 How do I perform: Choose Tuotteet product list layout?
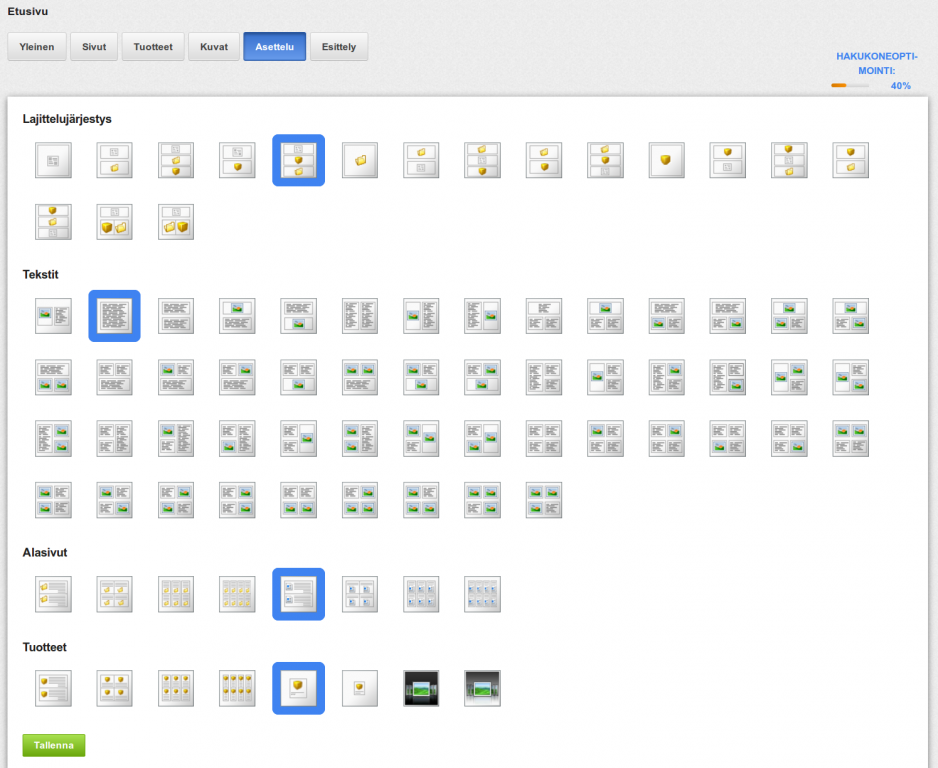click(x=53, y=688)
